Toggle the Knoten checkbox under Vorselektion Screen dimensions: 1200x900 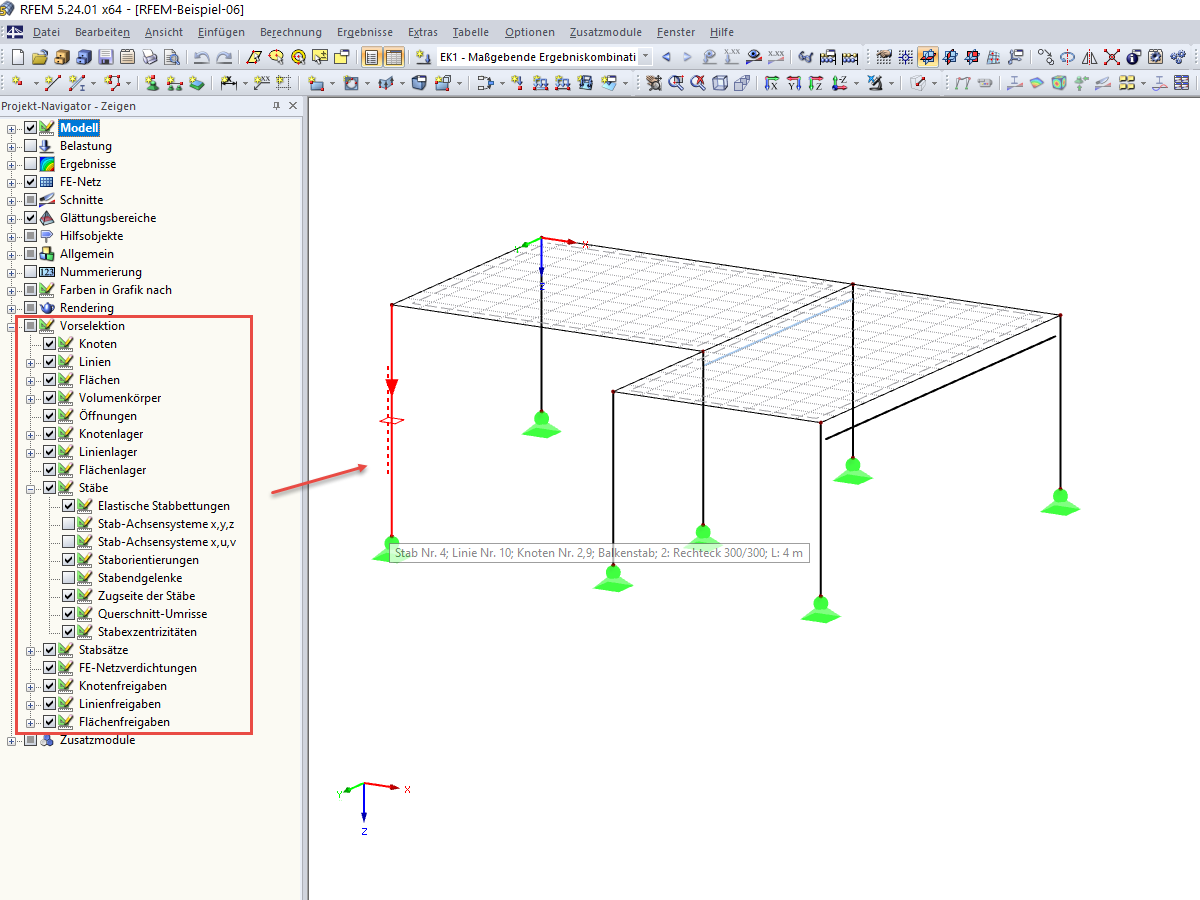click(x=49, y=344)
